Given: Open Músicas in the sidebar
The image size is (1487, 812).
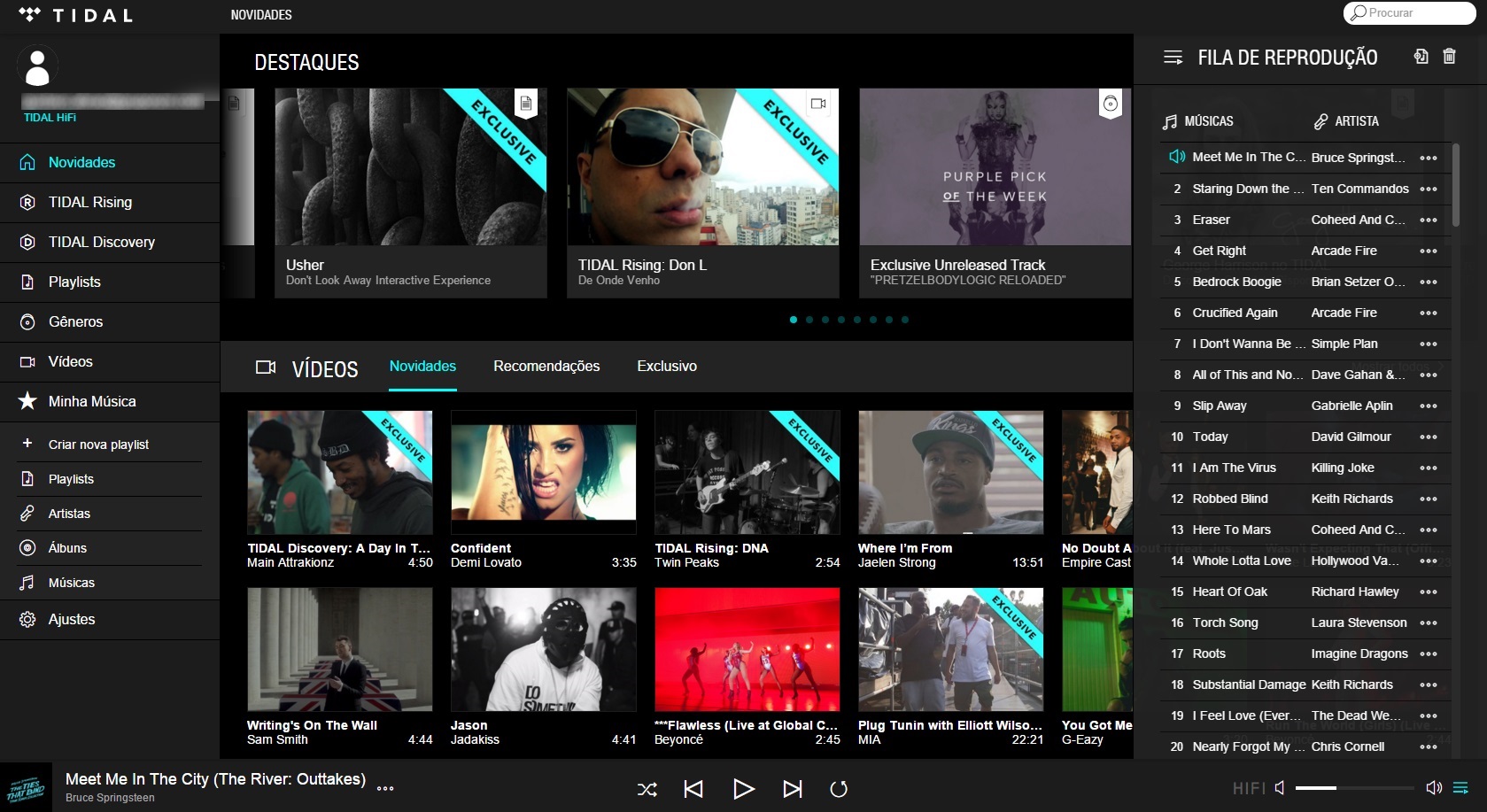Looking at the screenshot, I should pyautogui.click(x=110, y=583).
